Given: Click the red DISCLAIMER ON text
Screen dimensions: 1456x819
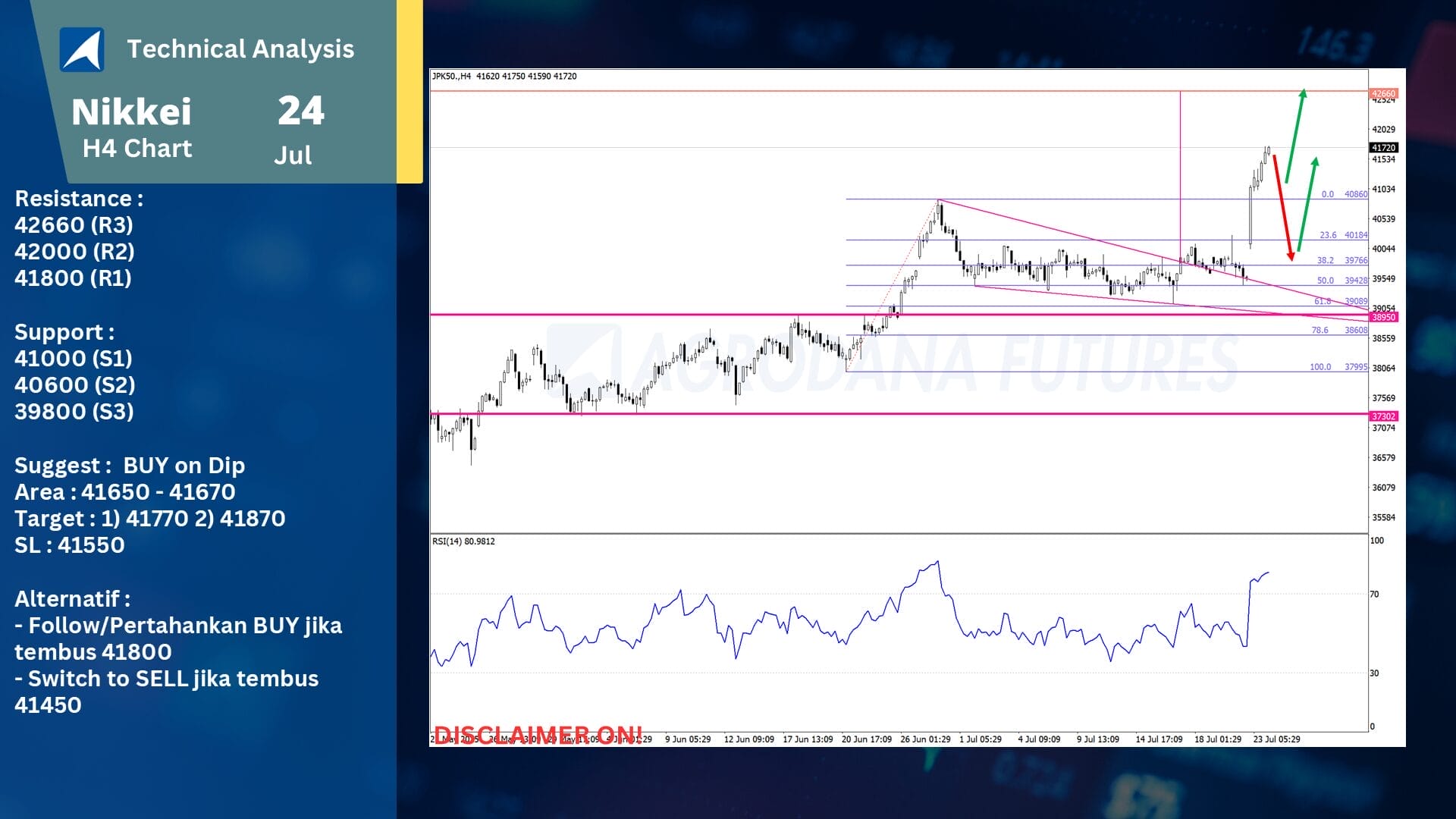Looking at the screenshot, I should 538,735.
